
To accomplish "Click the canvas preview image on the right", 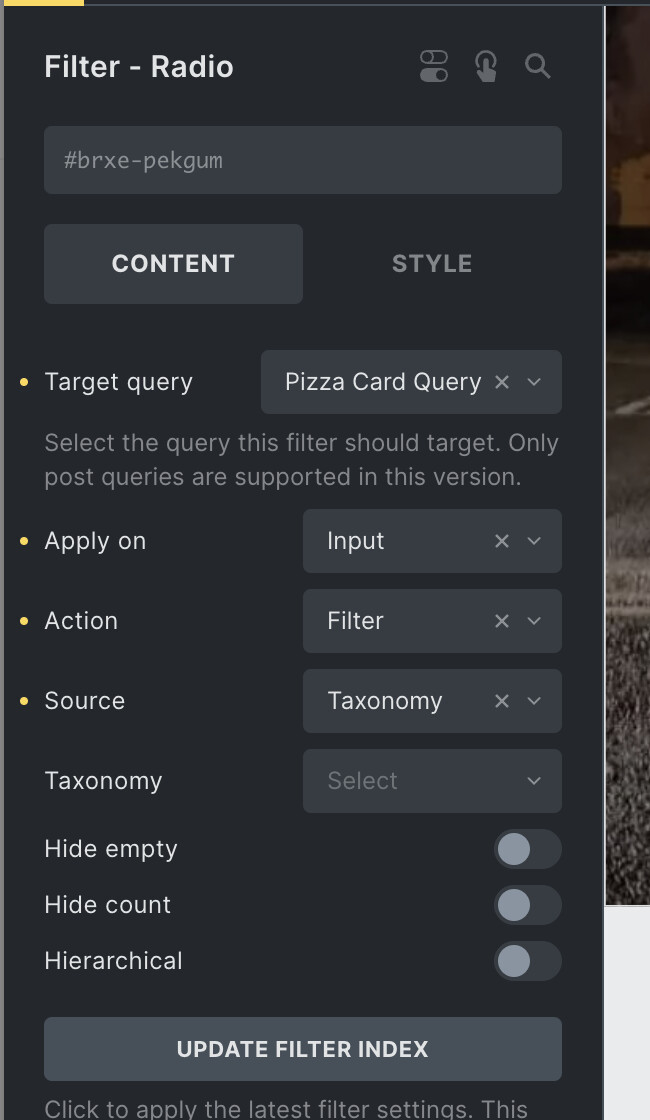I will [x=628, y=456].
